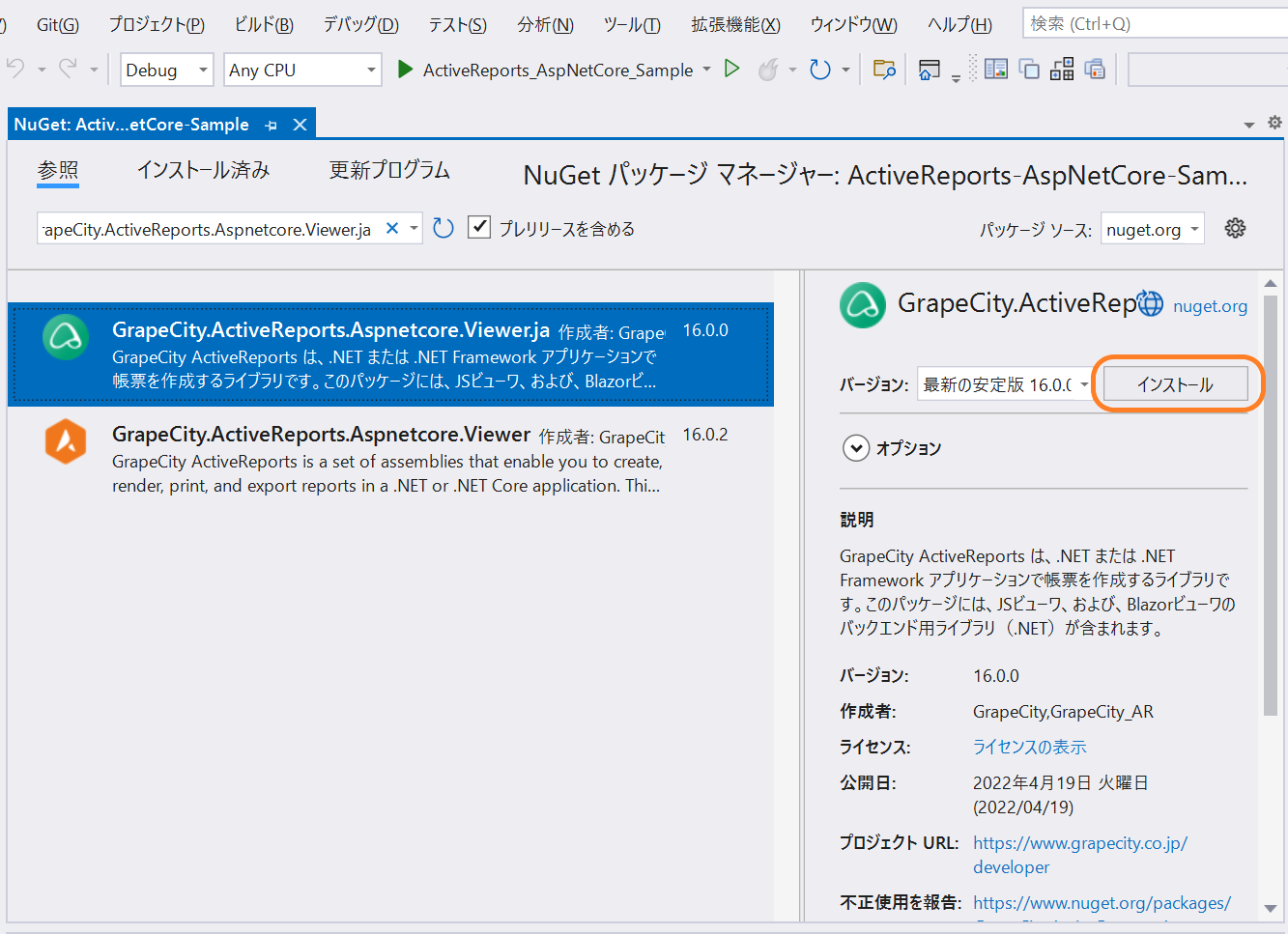This screenshot has height=934, width=1288.
Task: Click the globe icon beside nuget.org link
Action: [x=1150, y=303]
